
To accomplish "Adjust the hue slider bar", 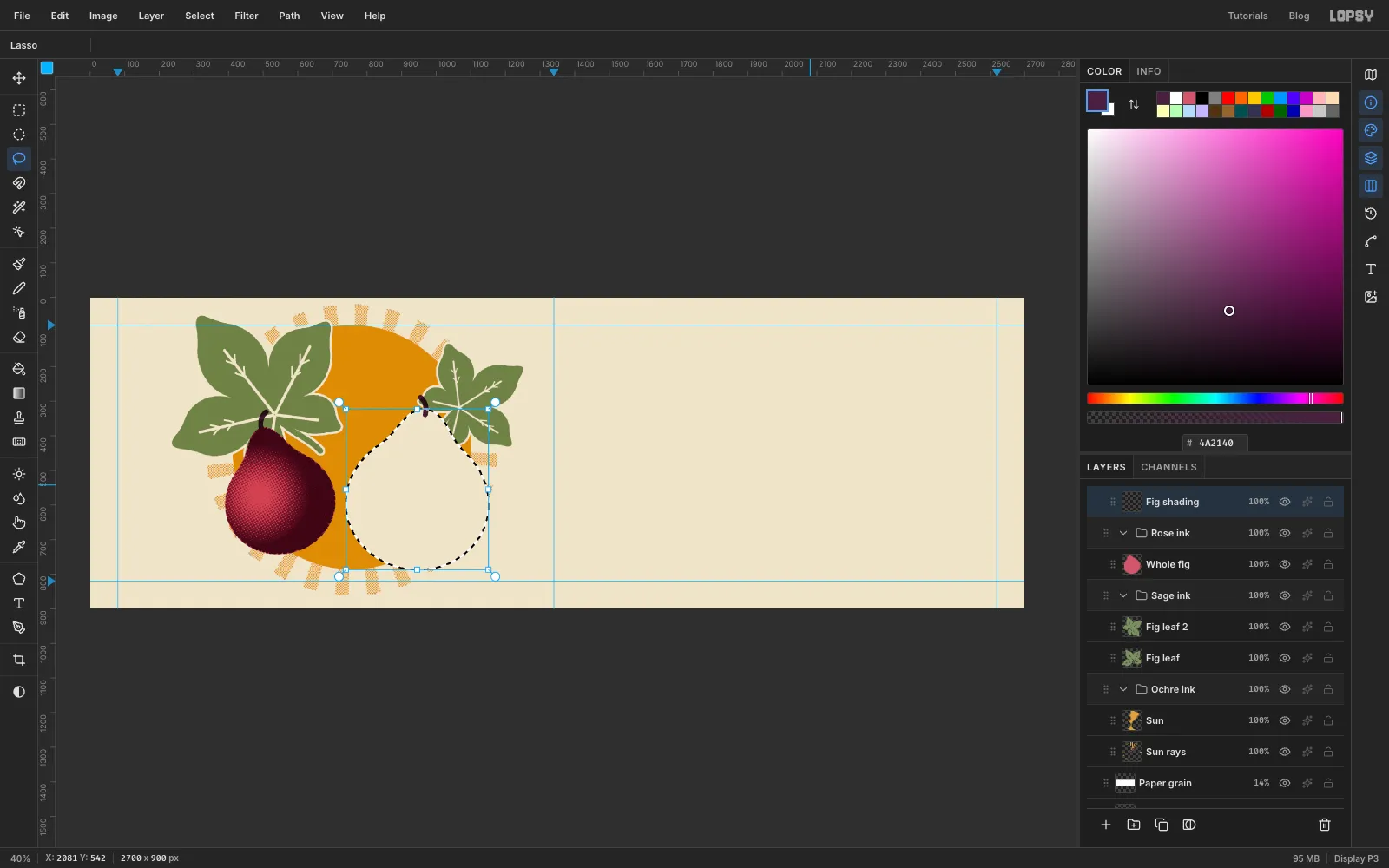I will coord(1215,398).
